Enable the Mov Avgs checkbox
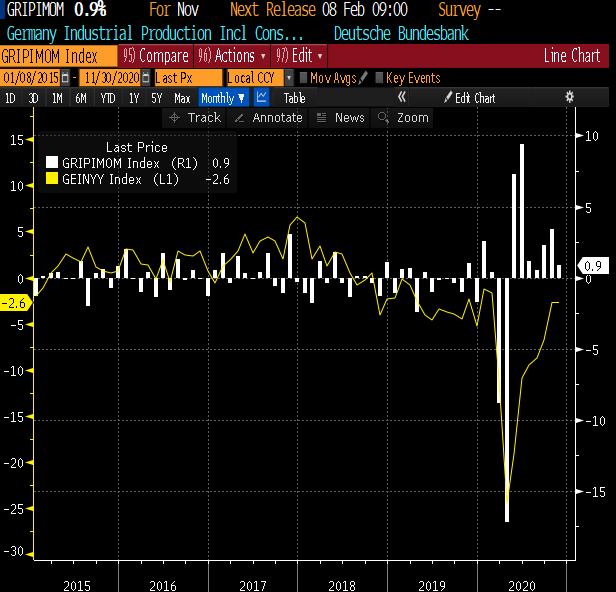 pos(304,77)
